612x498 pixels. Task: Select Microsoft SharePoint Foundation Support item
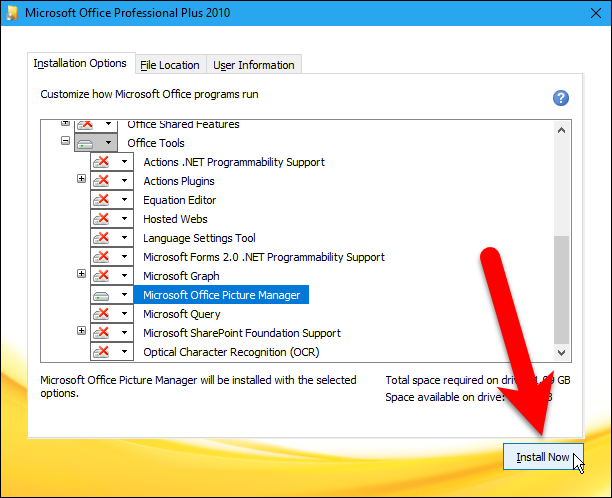click(x=242, y=333)
